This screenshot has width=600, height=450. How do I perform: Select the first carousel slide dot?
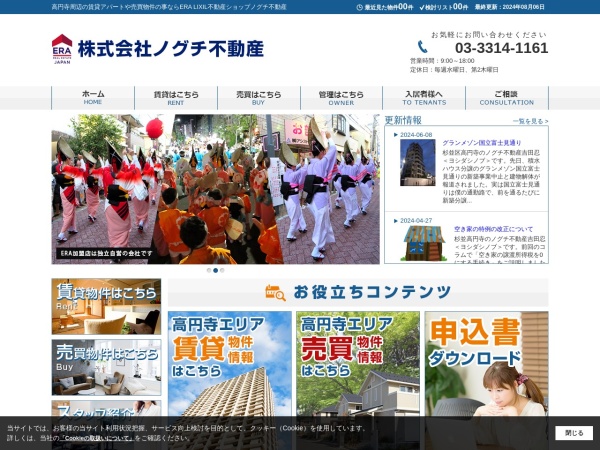tap(209, 270)
